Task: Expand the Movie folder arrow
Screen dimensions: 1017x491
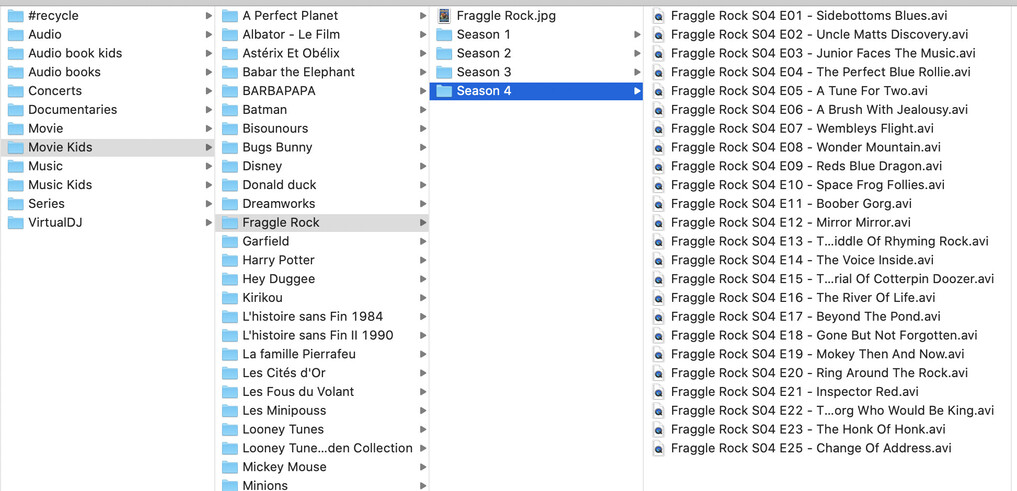Action: click(x=208, y=128)
